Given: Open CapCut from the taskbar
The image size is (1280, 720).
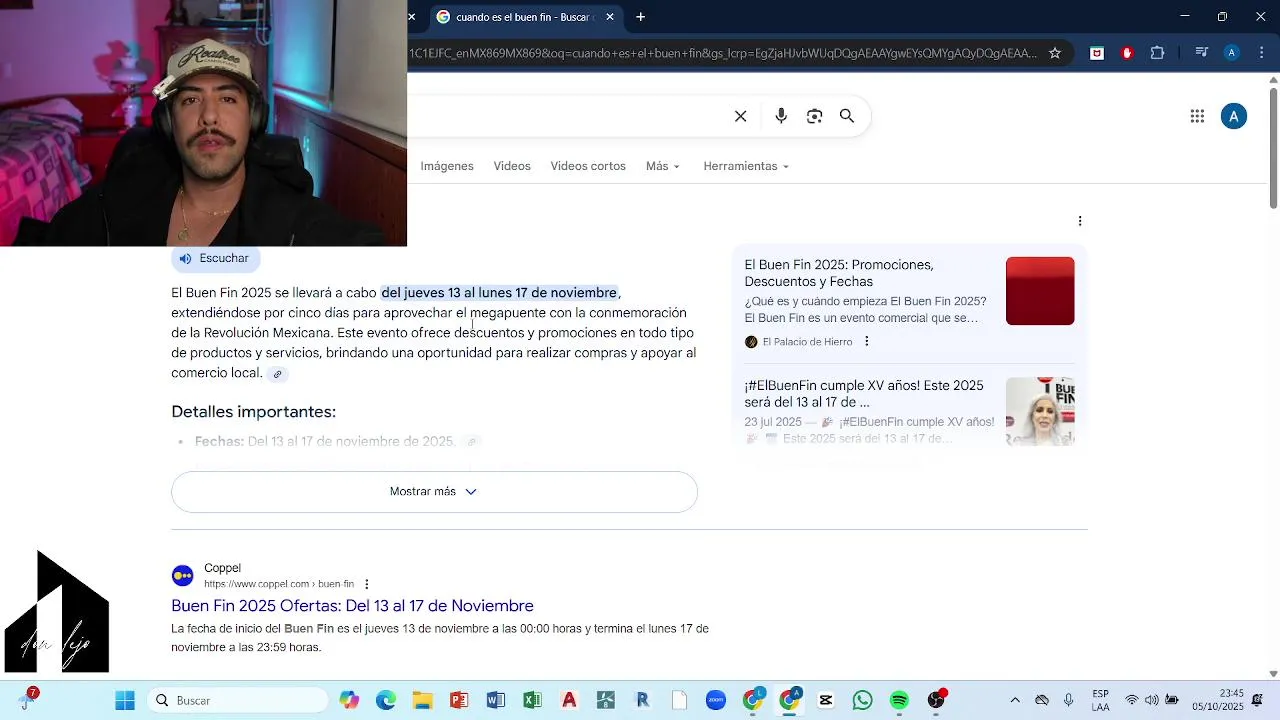Looking at the screenshot, I should tap(826, 700).
